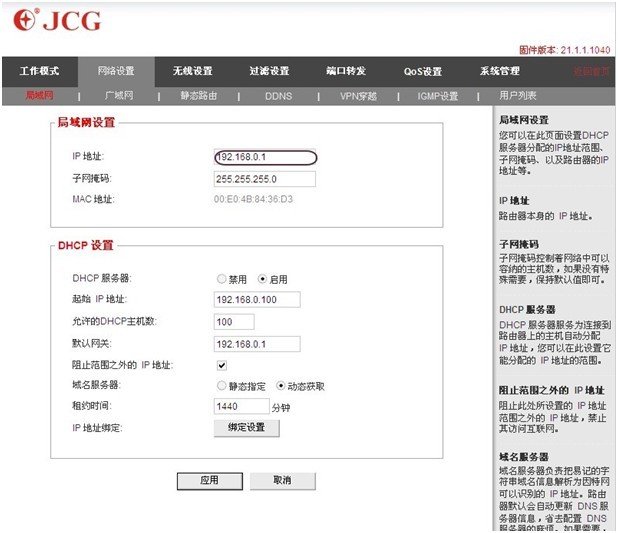Click the 应用 button

tap(210, 481)
